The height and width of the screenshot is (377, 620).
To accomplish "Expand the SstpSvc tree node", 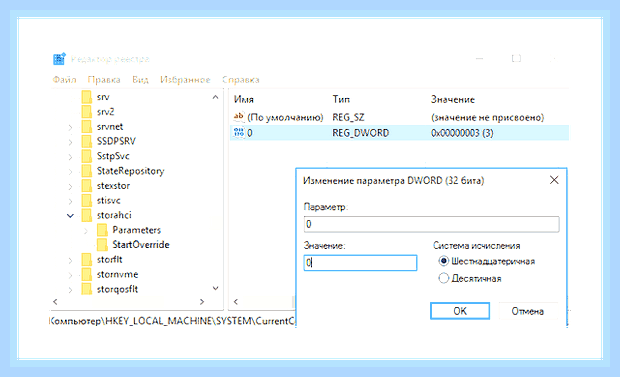I will [70, 157].
